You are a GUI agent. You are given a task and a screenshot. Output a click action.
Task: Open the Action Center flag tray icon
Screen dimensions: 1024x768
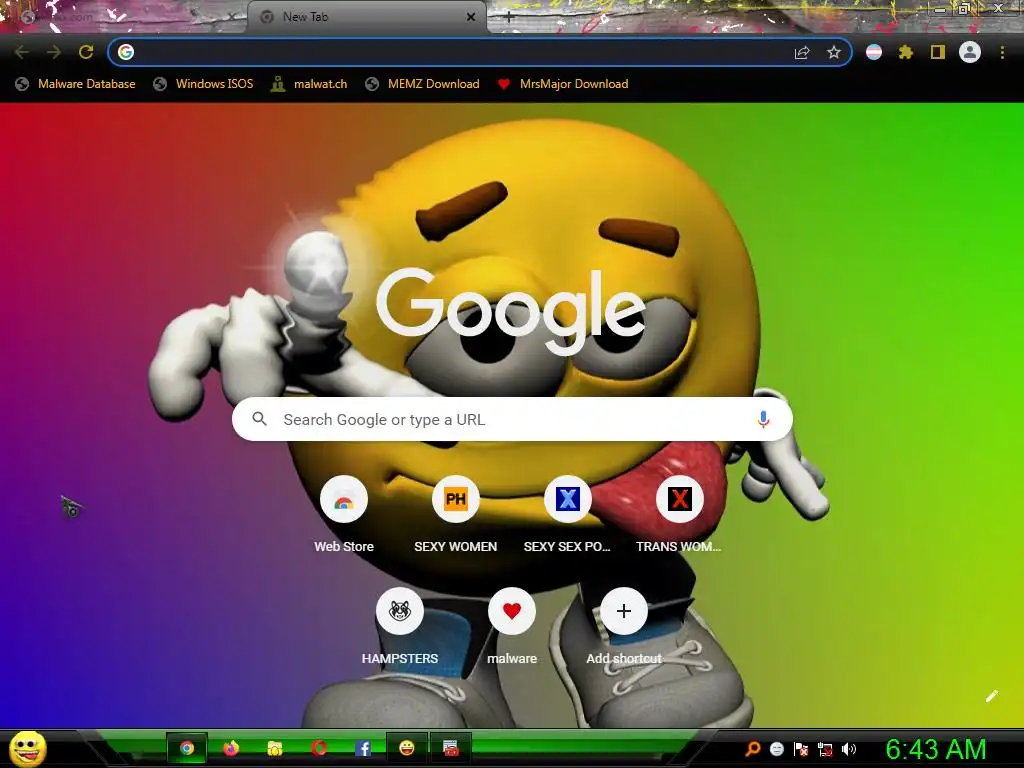point(801,749)
